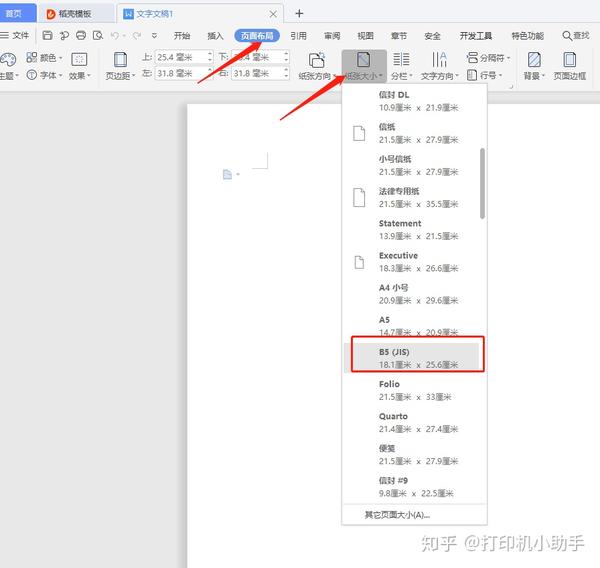Open 其它页面大小(A)... option

(x=414, y=515)
